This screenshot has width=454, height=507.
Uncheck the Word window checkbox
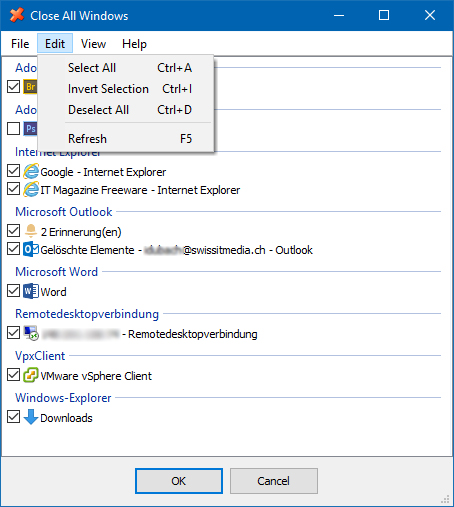pyautogui.click(x=13, y=291)
